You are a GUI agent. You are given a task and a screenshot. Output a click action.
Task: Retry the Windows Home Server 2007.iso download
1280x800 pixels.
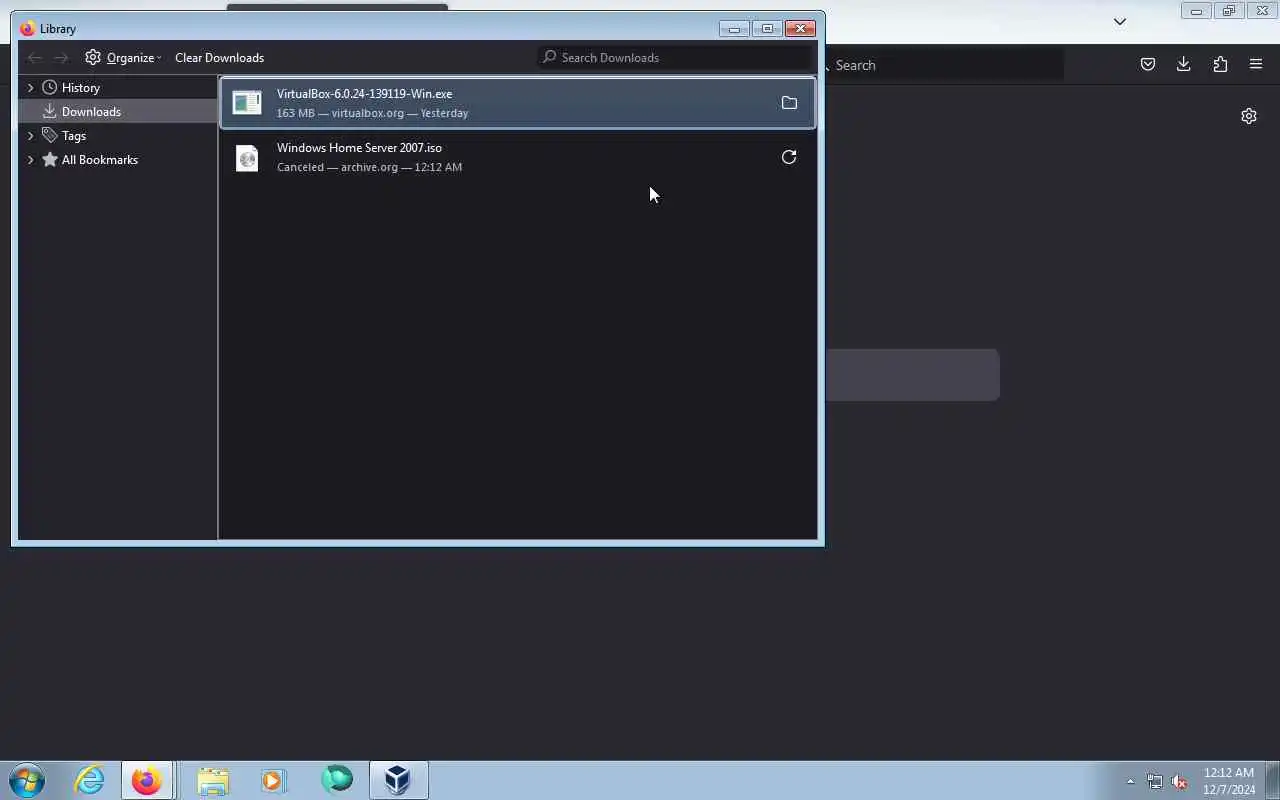(x=789, y=157)
